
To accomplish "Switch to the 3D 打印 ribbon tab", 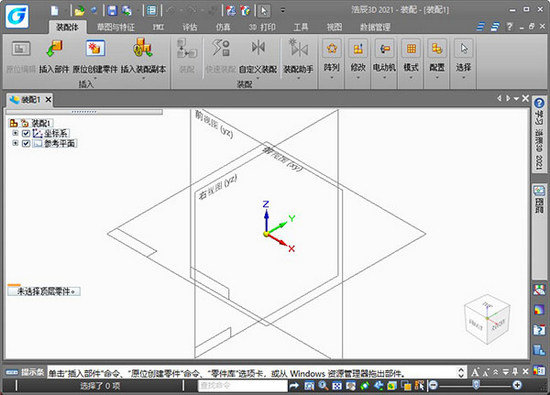I will (x=262, y=27).
